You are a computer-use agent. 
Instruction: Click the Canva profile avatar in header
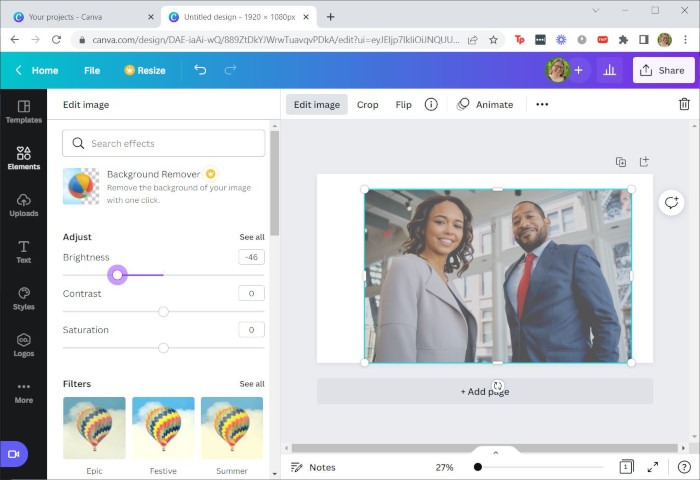tap(558, 70)
